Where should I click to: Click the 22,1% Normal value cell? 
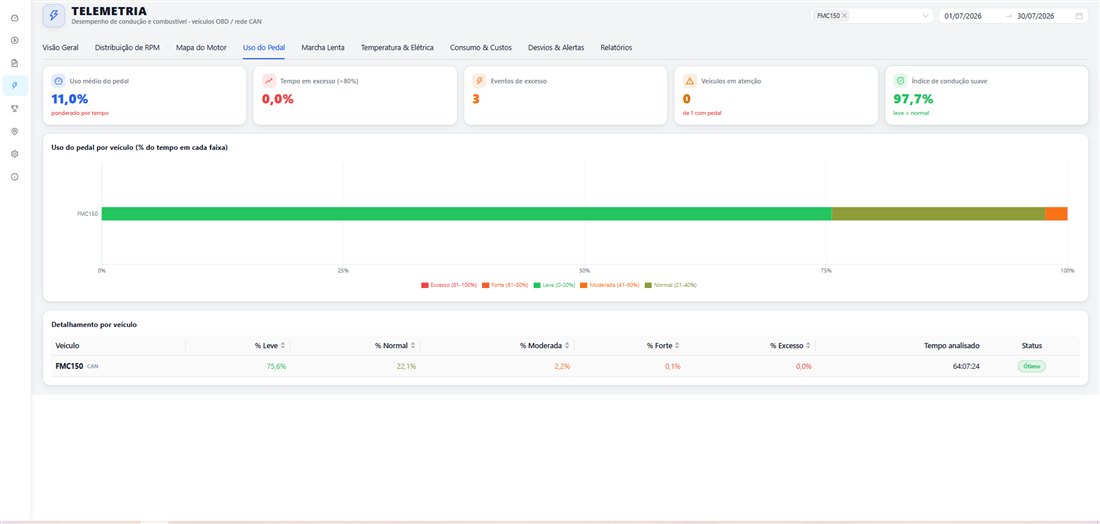click(407, 366)
